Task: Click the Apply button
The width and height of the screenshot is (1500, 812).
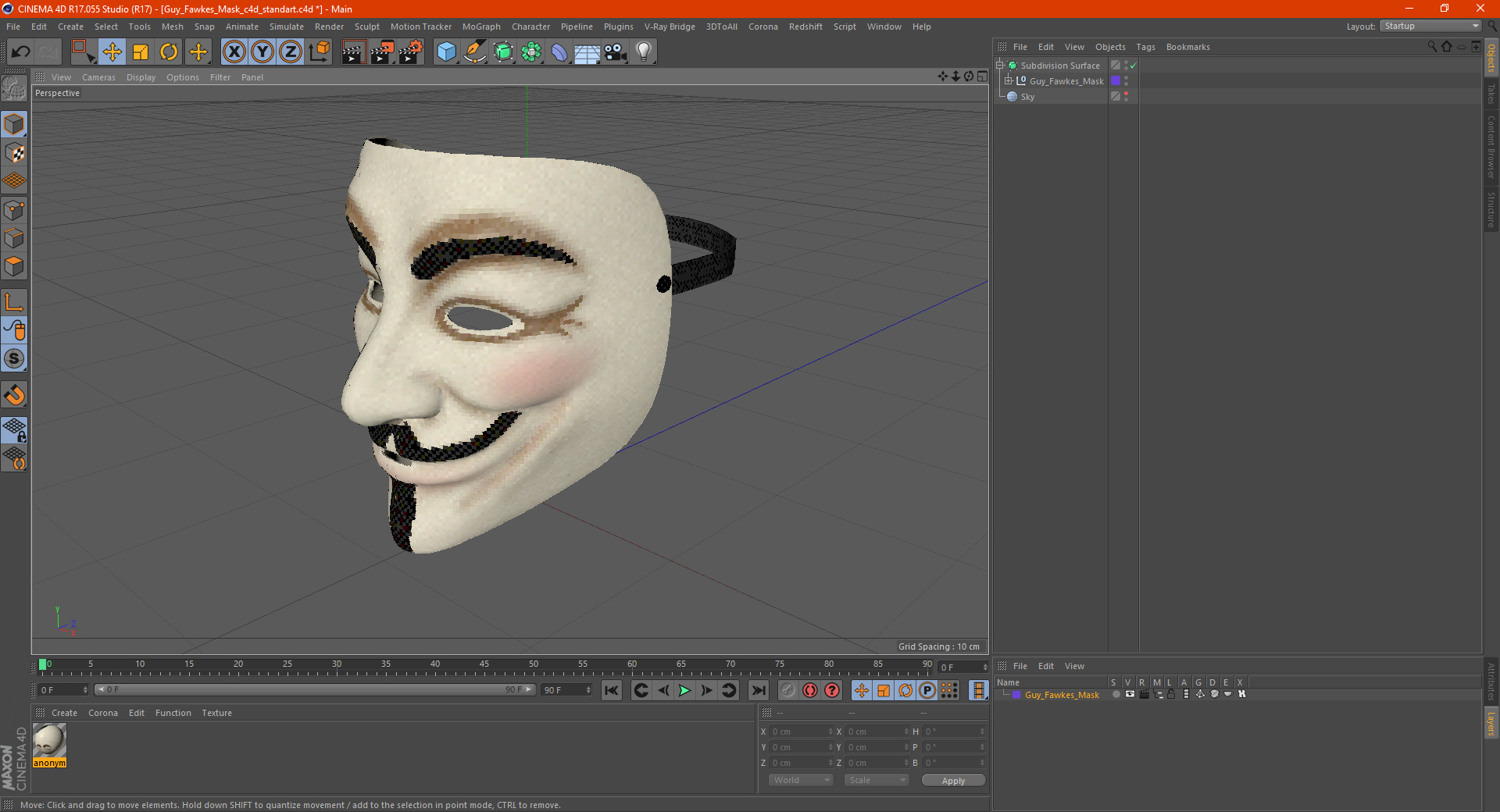Action: 953,781
